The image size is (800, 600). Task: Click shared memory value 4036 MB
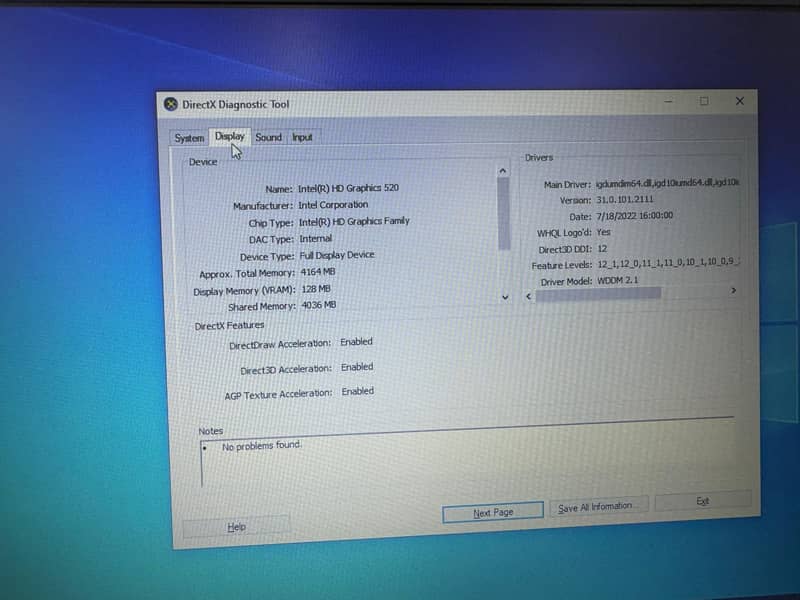pyautogui.click(x=319, y=305)
